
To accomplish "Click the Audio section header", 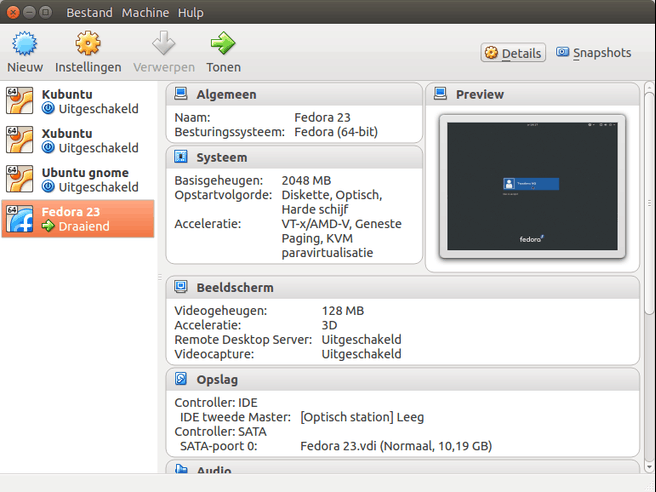I will tap(402, 467).
